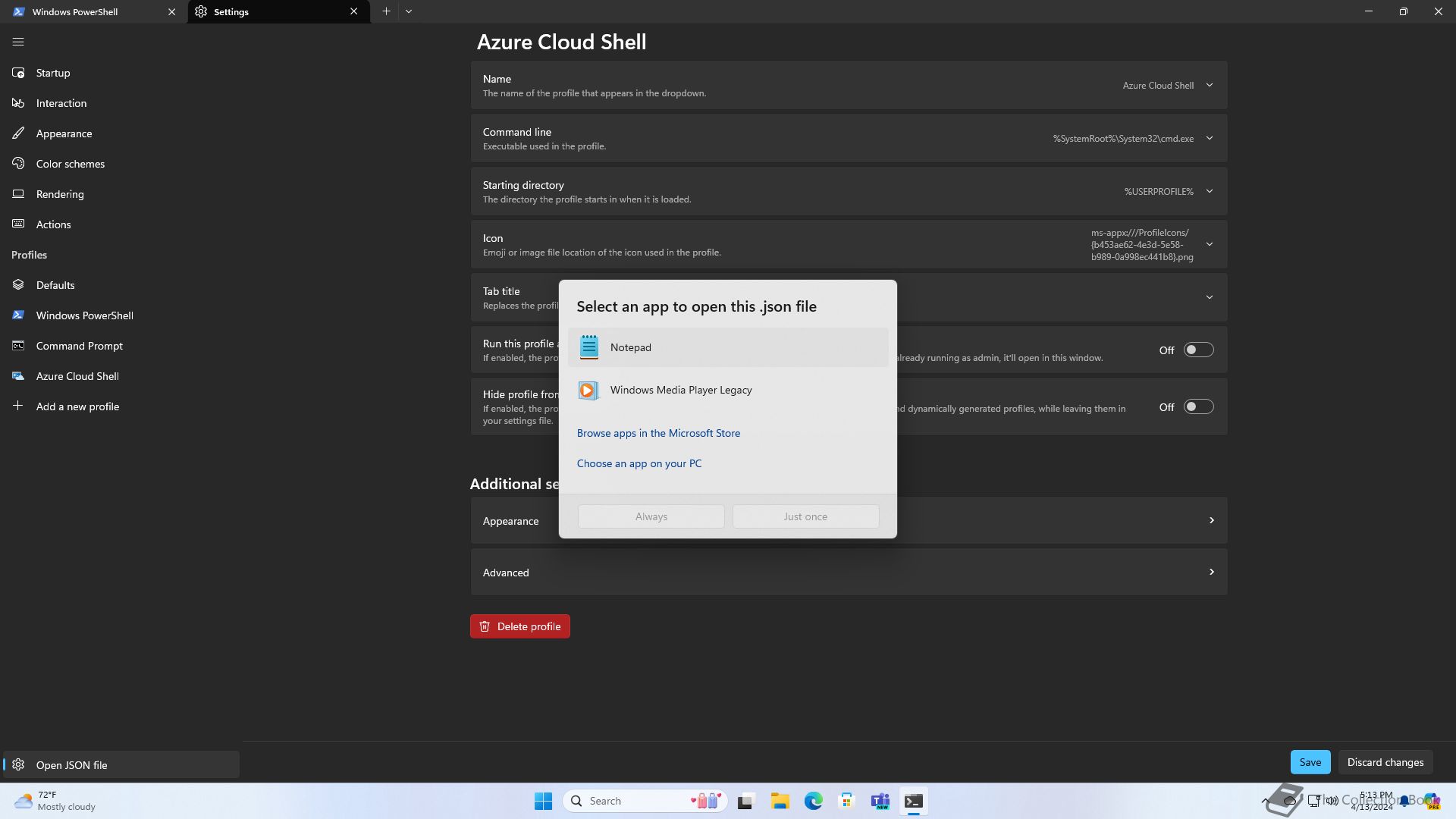Click the Azure Cloud Shell profile icon
Screen dimensions: 1456x819
click(x=18, y=376)
